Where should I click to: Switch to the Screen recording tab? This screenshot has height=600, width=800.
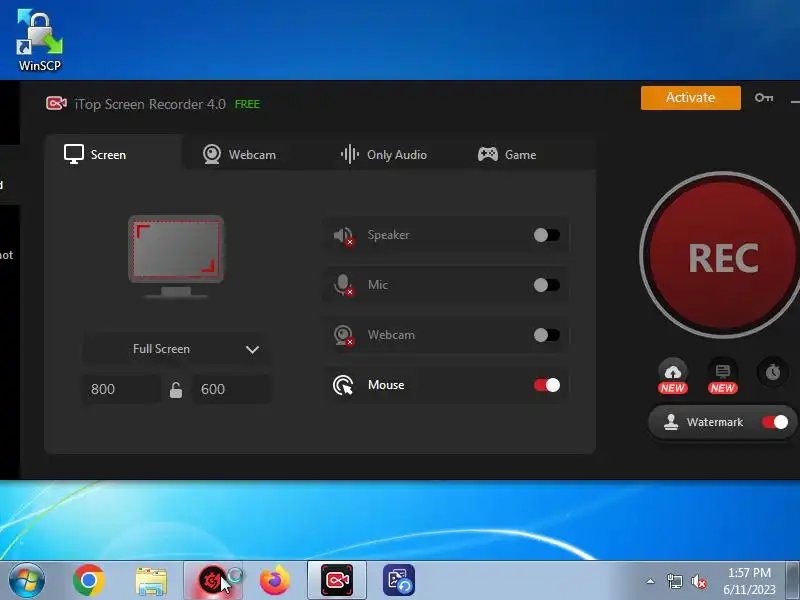click(113, 154)
